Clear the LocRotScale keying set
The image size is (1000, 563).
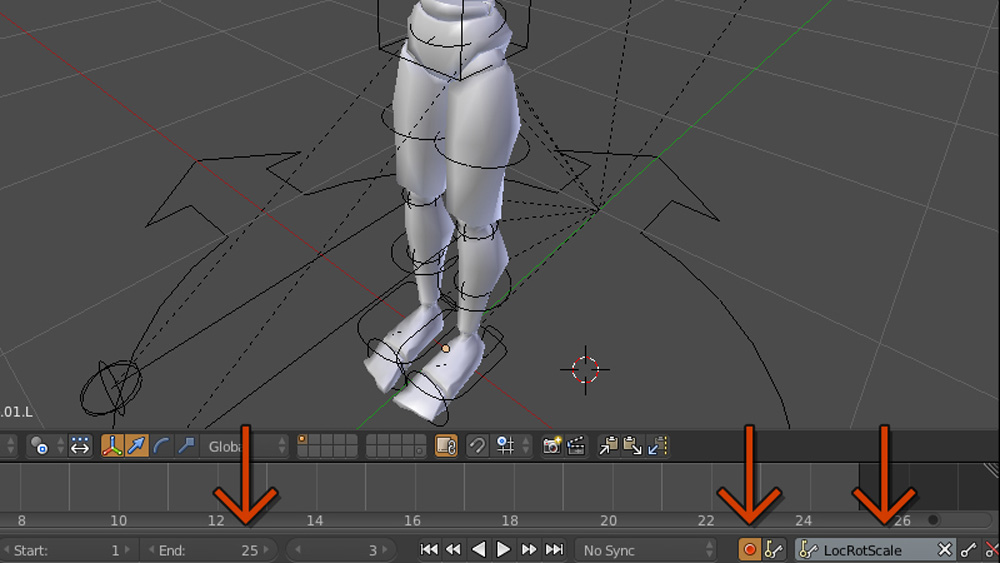944,550
